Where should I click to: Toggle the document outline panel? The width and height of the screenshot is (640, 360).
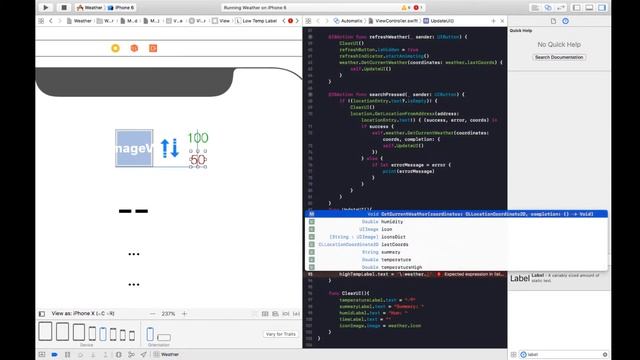click(42, 314)
